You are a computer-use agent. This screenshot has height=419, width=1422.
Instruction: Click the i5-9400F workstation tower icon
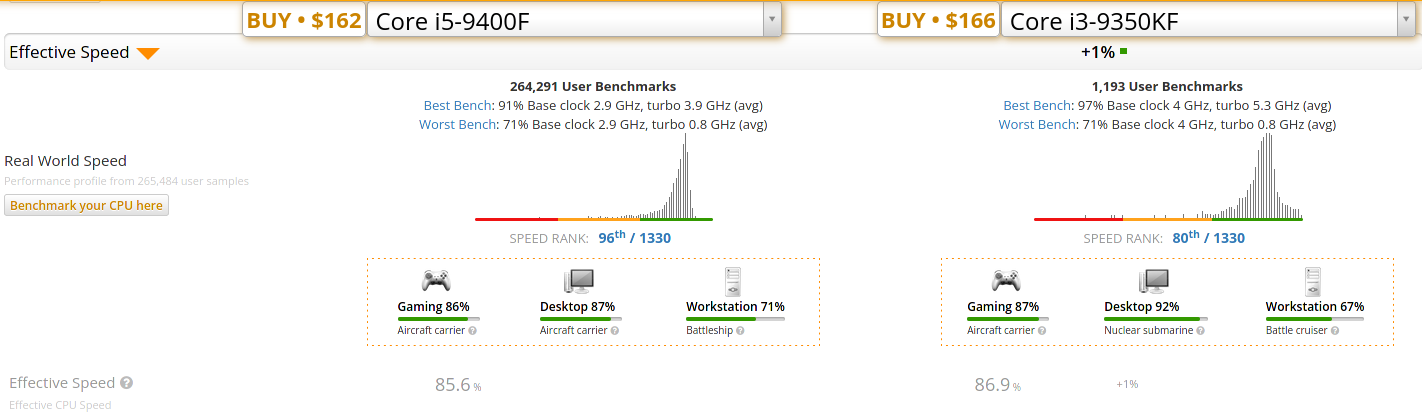(x=733, y=281)
